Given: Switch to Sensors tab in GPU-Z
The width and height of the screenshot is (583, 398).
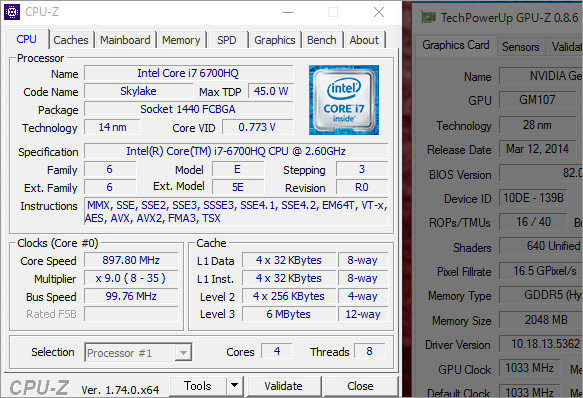Looking at the screenshot, I should coord(521,46).
